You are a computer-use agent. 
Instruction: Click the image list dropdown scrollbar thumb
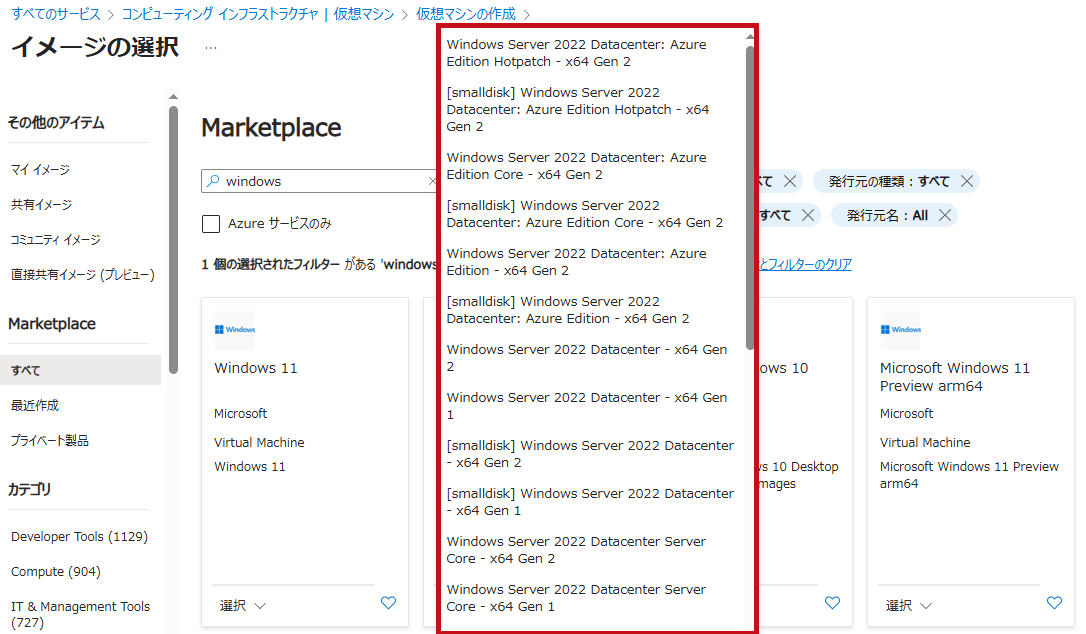pos(749,197)
